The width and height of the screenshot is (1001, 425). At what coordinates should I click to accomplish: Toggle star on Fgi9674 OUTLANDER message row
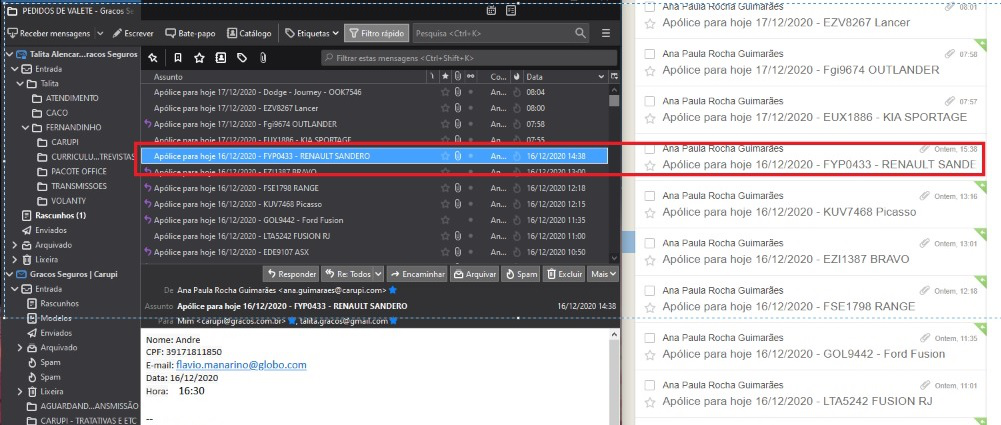[445, 124]
